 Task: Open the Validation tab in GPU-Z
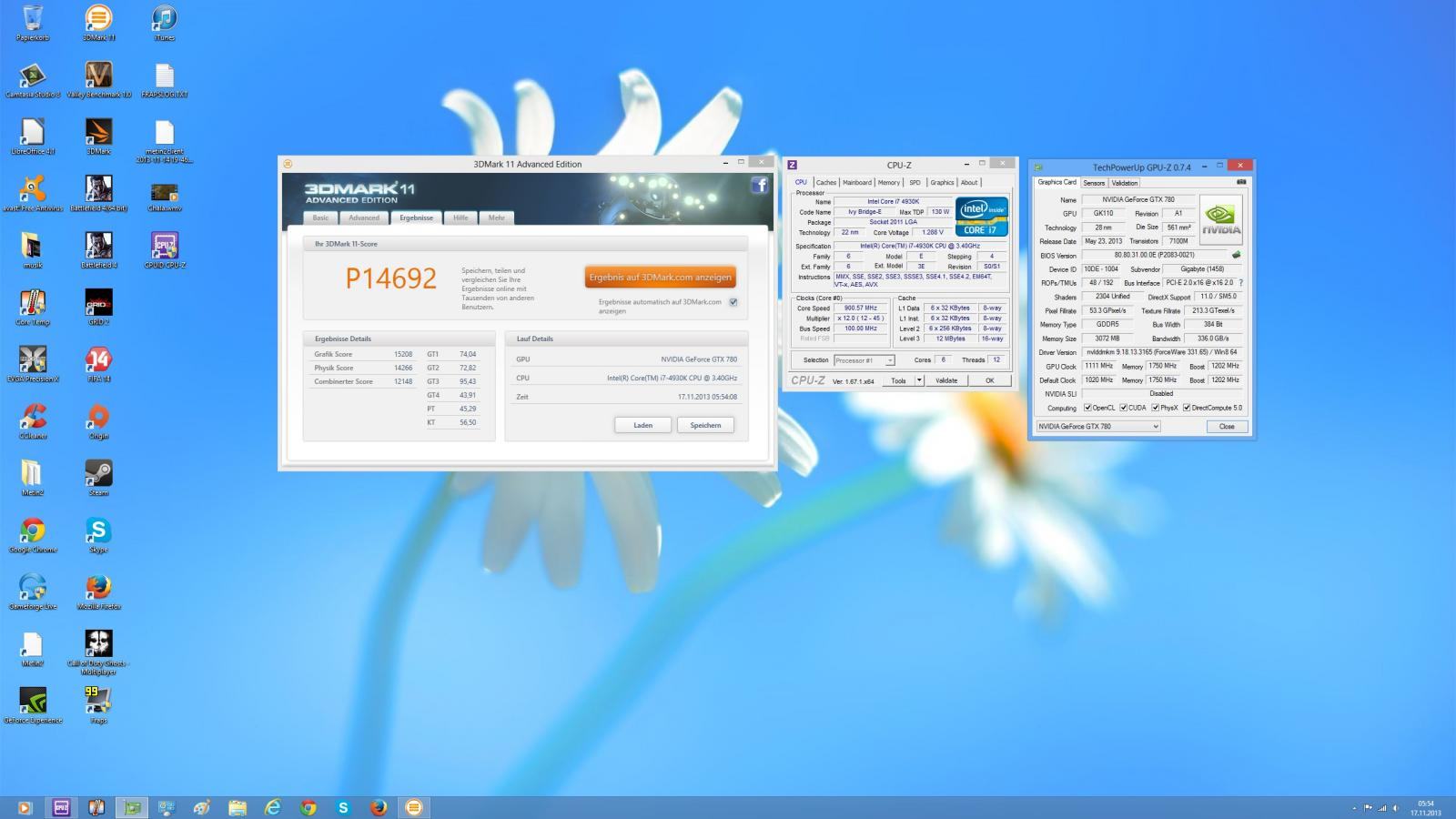point(1125,183)
